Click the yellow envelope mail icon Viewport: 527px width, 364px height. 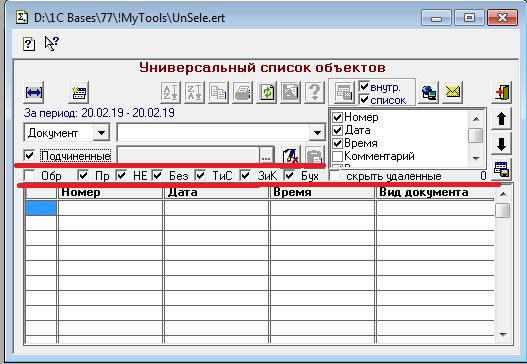click(452, 92)
